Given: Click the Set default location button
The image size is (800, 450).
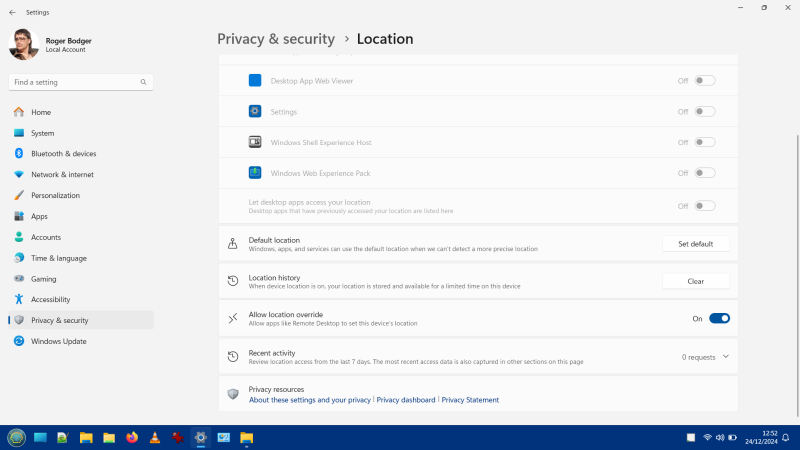Looking at the screenshot, I should (695, 244).
